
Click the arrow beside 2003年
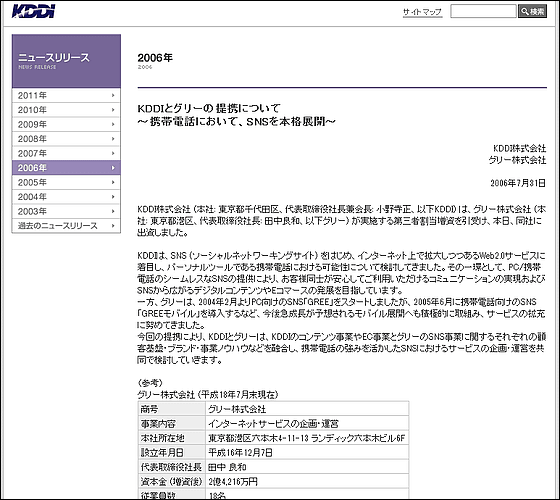(113, 211)
